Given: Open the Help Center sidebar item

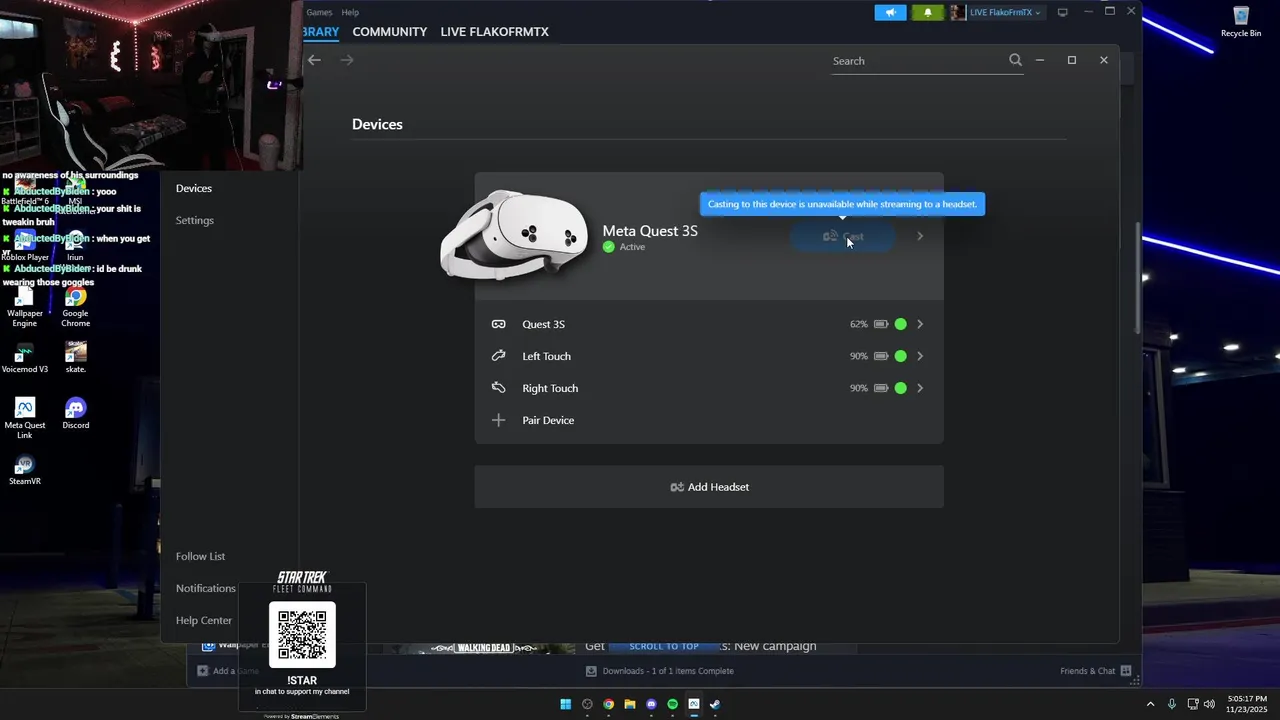Looking at the screenshot, I should point(204,620).
